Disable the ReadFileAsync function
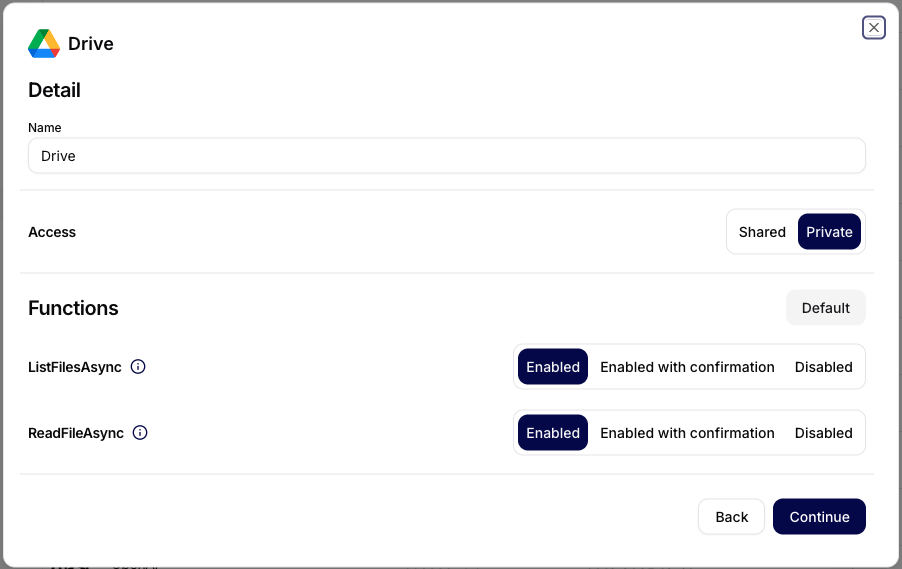The image size is (902, 569). tap(823, 433)
